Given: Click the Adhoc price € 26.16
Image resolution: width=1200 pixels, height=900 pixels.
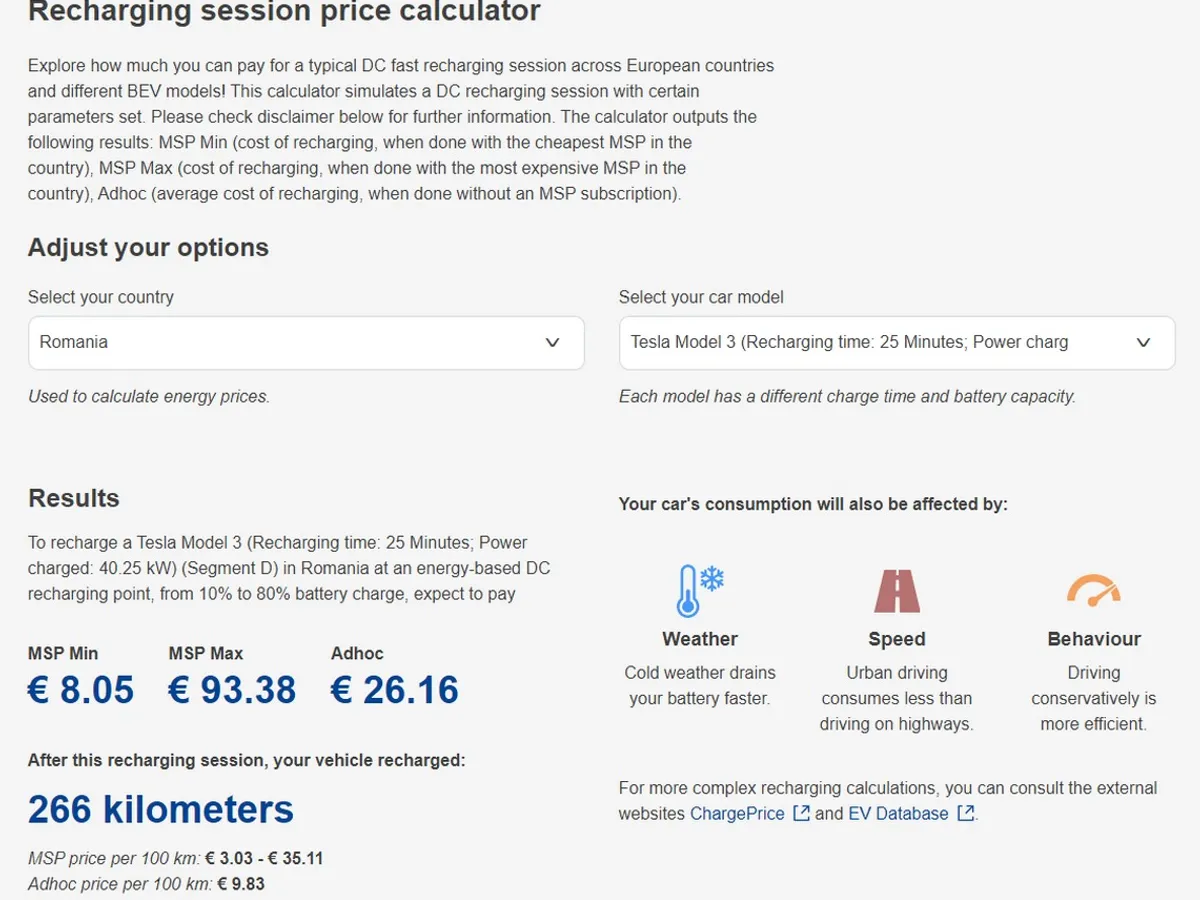Looking at the screenshot, I should (x=395, y=690).
